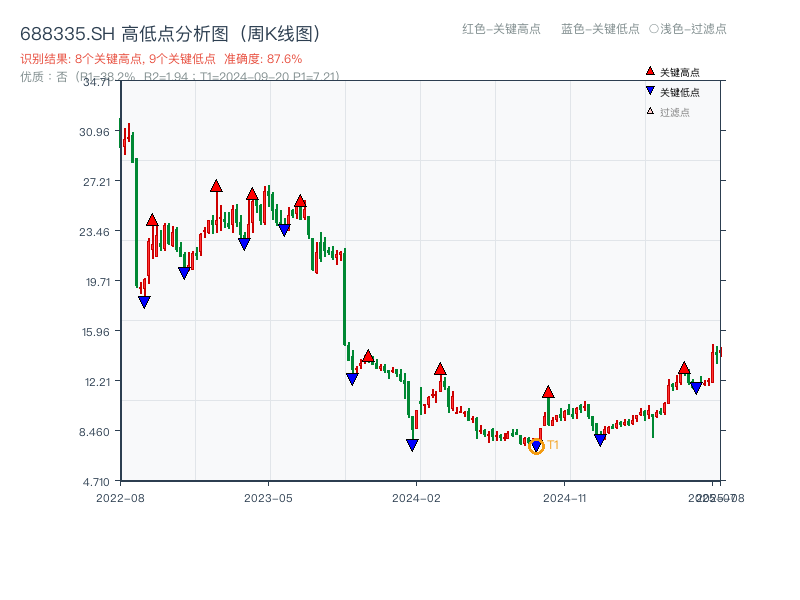
Task: Click the red high-point marker near 2022-08 peak
Action: tap(151, 221)
